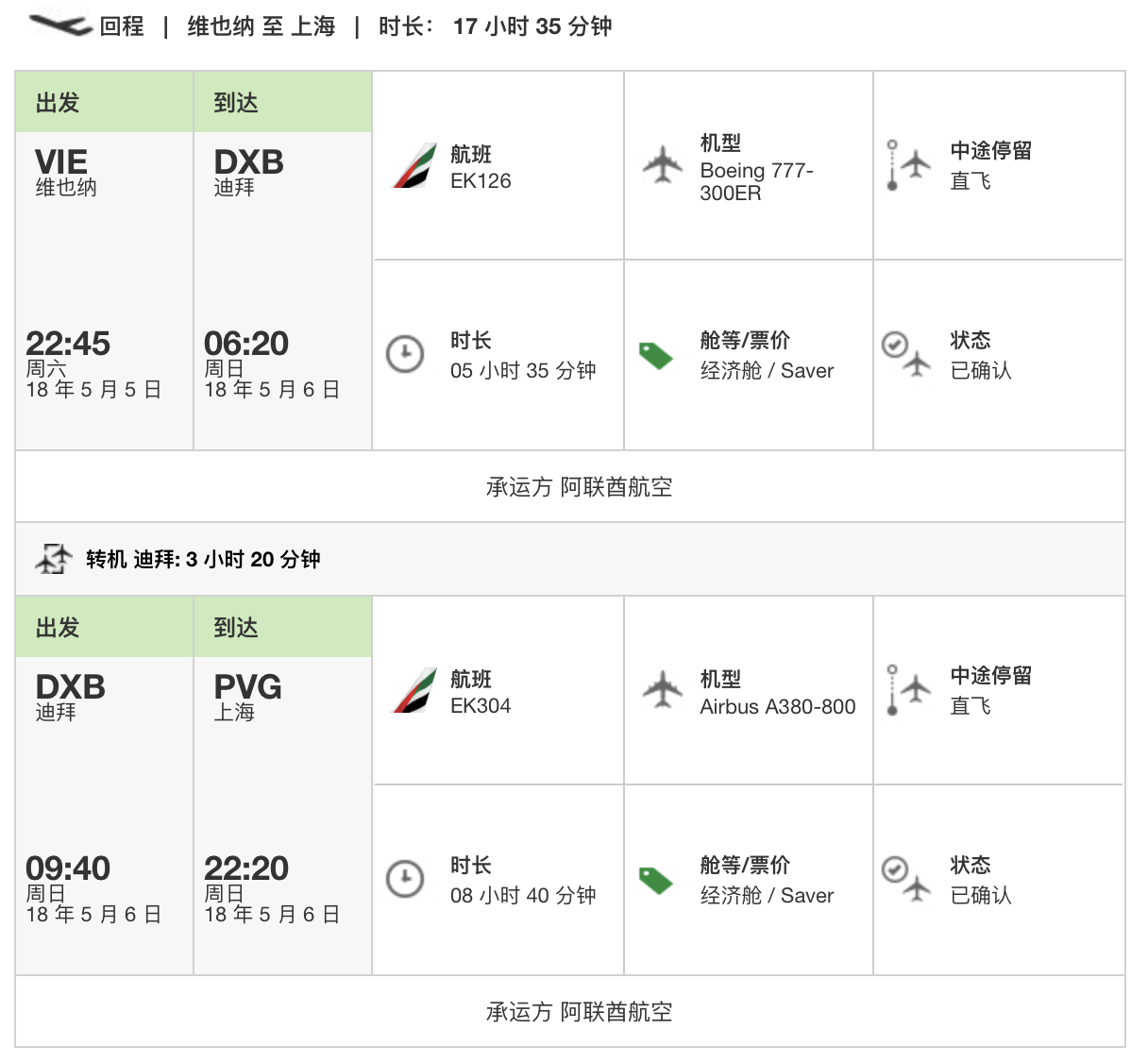Click the VIE departure airport code
Image resolution: width=1148 pixels, height=1063 pixels.
coord(61,162)
